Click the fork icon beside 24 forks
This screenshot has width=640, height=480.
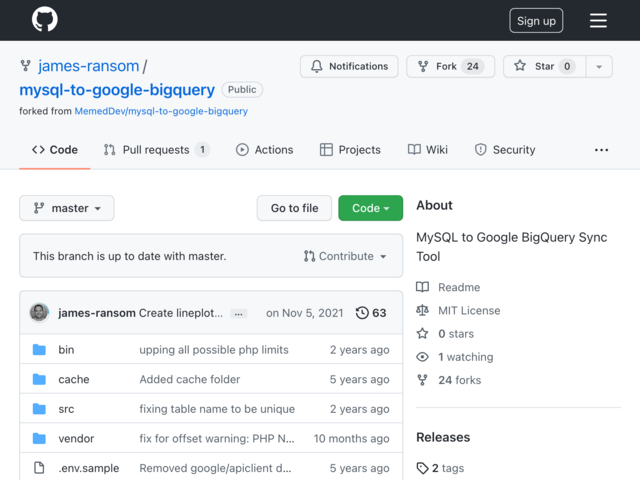[x=422, y=380]
